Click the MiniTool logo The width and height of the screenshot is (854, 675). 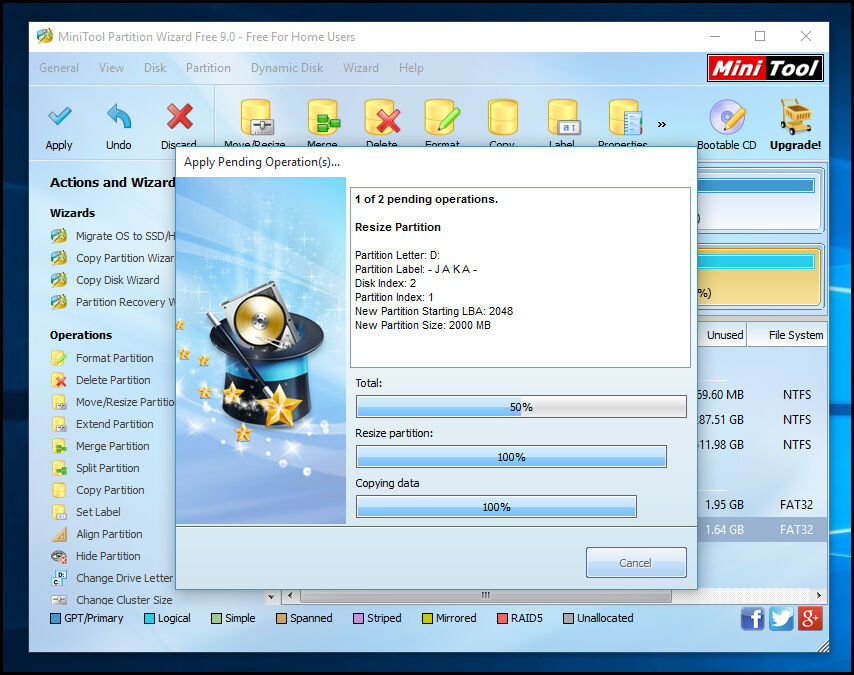pos(765,68)
